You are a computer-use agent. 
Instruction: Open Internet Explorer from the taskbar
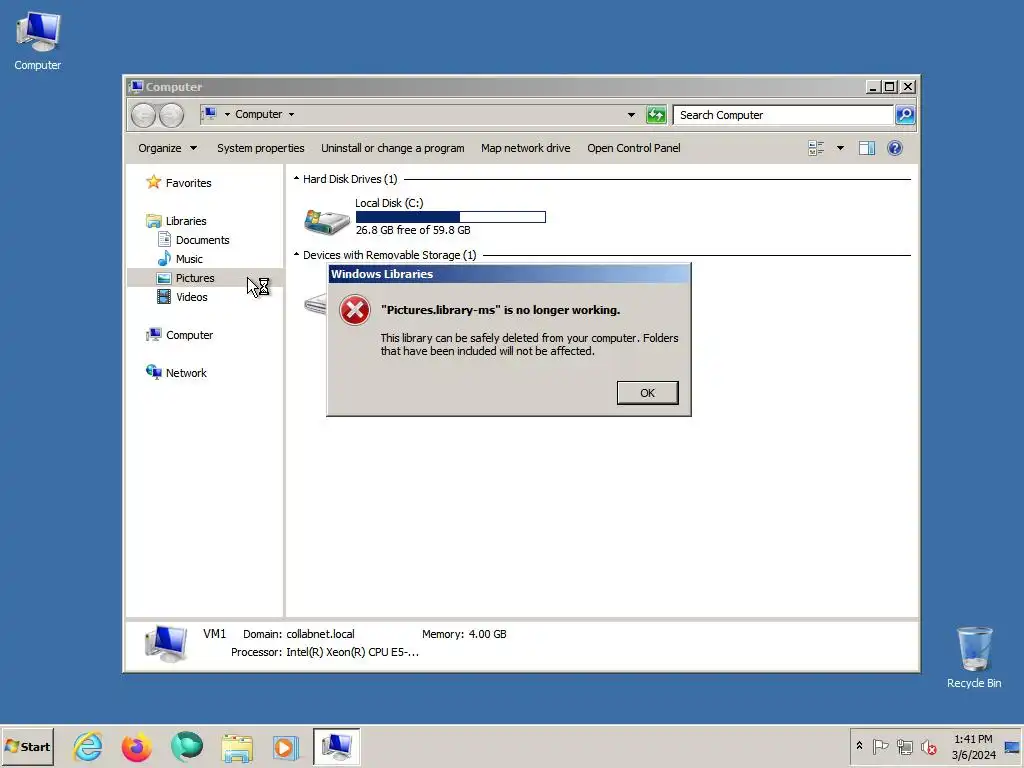(88, 746)
